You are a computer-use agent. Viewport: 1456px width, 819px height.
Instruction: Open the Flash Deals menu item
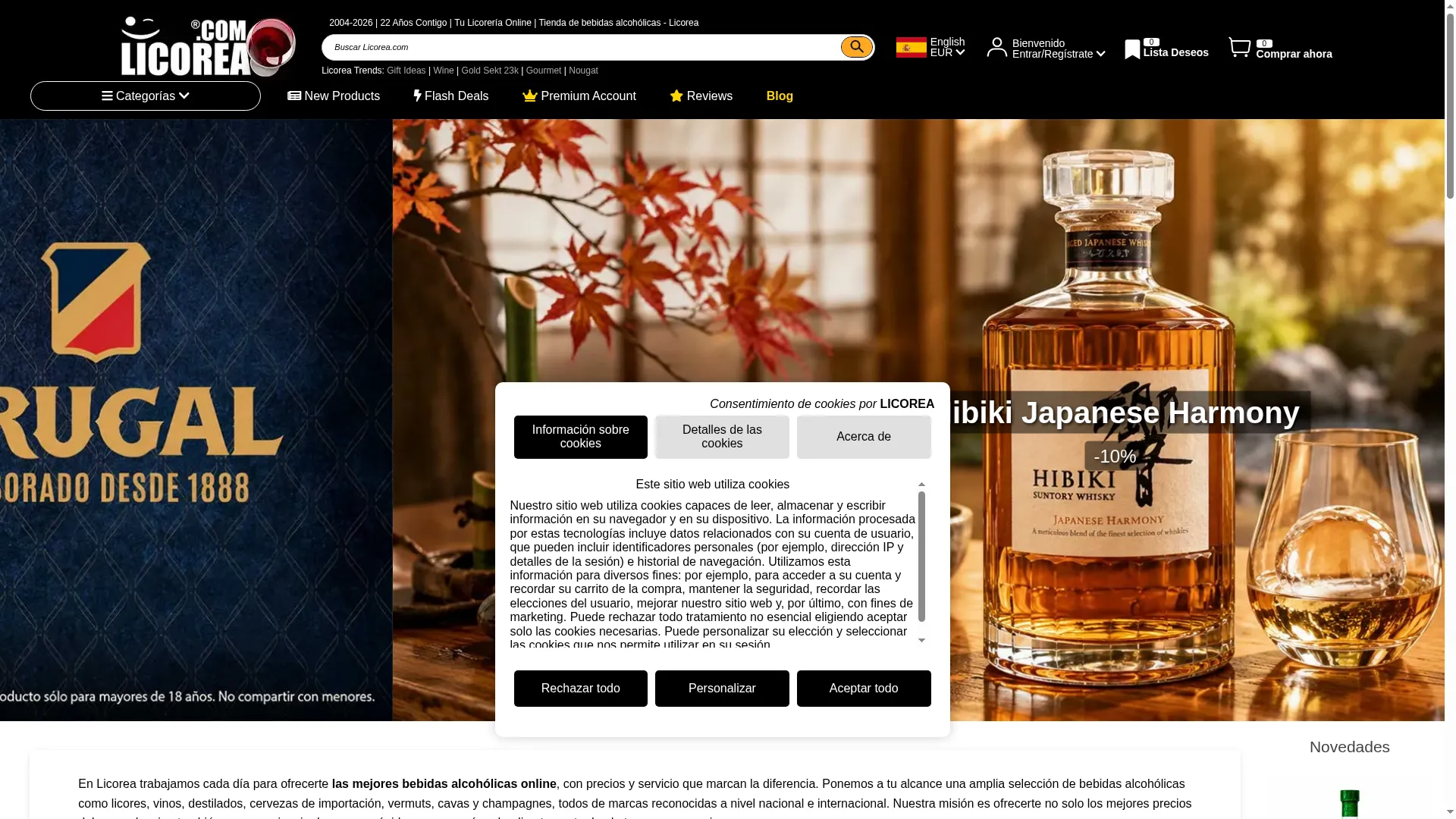click(x=451, y=96)
